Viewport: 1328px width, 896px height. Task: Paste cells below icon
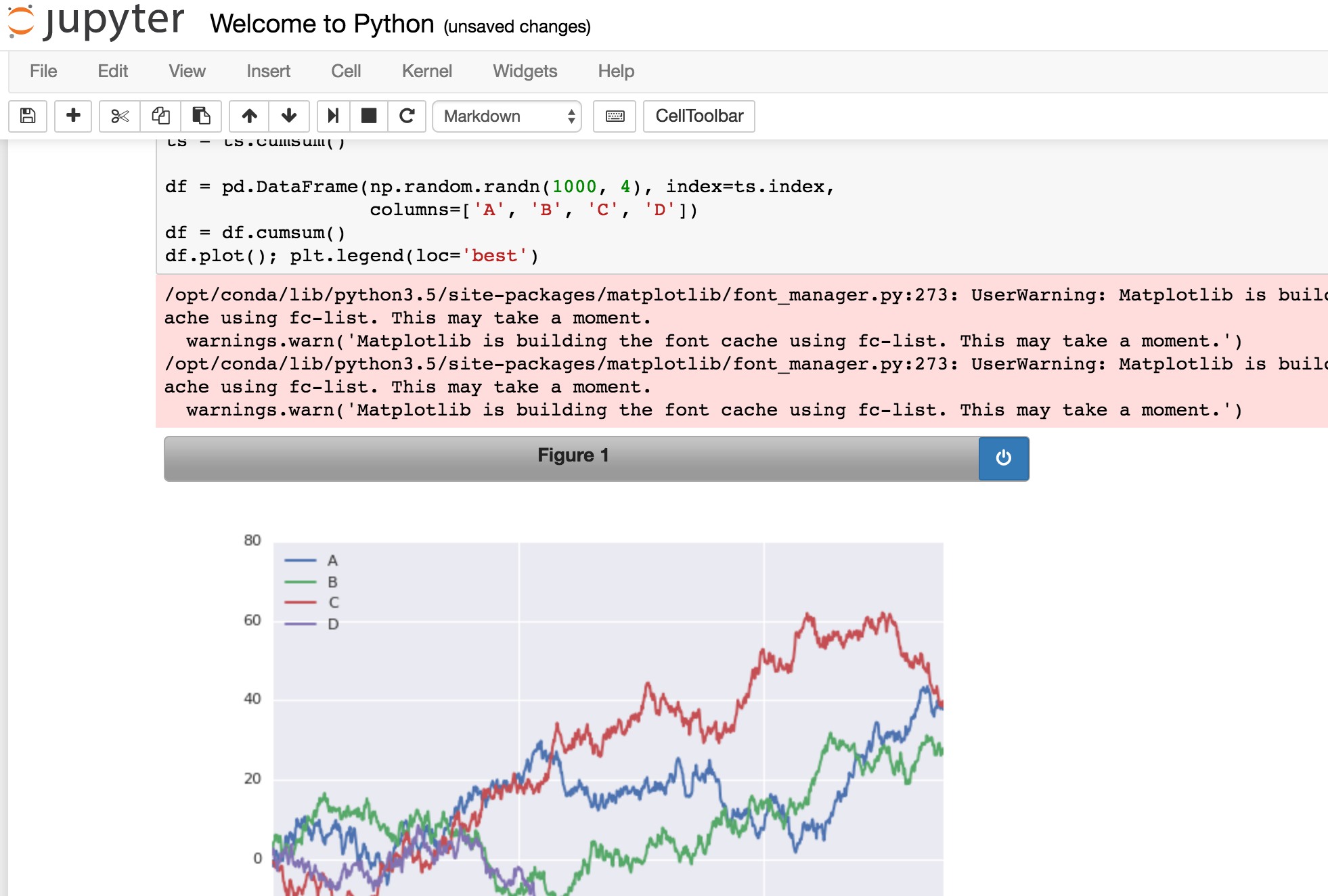[x=201, y=116]
